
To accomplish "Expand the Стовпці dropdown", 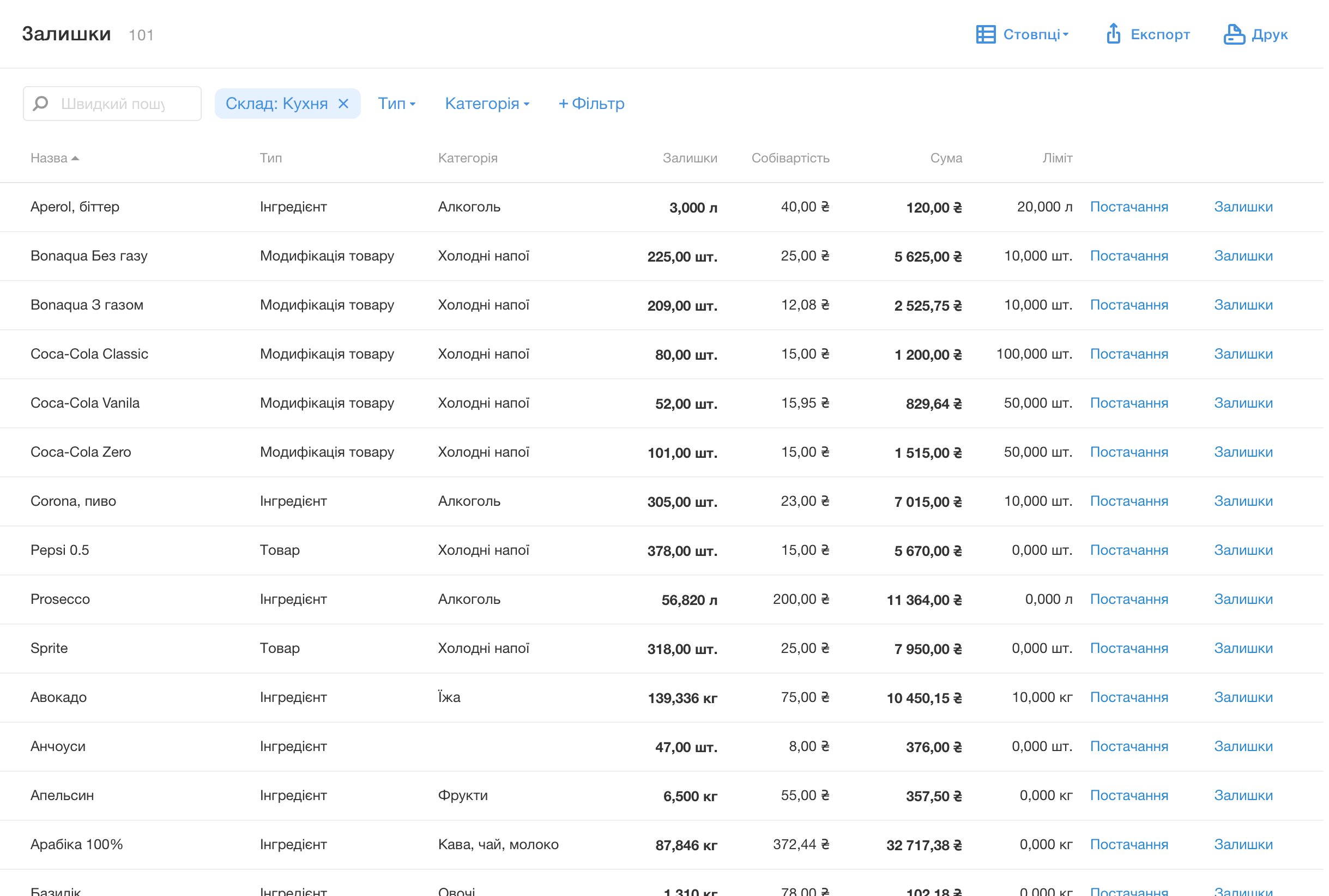I will click(1035, 34).
